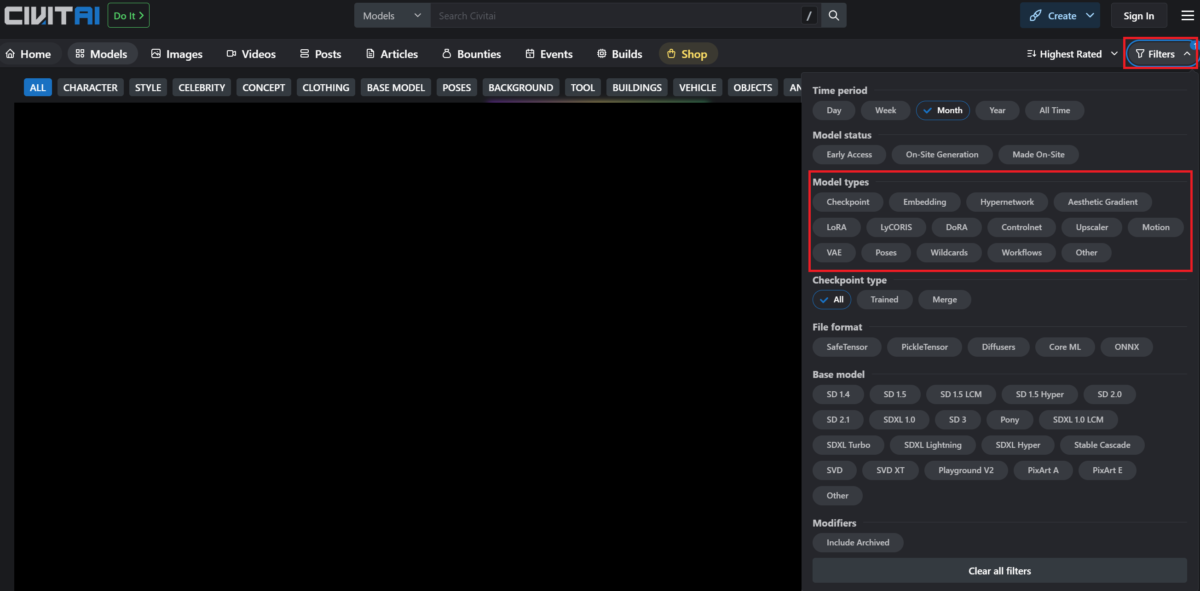The image size is (1200, 591).
Task: Click the search magnifier icon
Action: click(x=833, y=15)
